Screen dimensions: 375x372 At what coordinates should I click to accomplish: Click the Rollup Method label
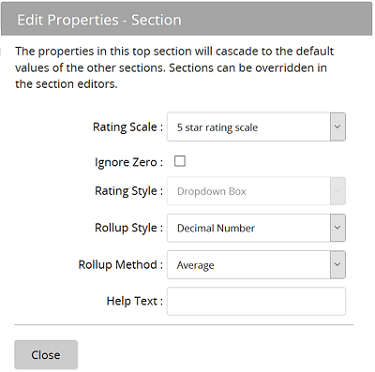coord(120,265)
